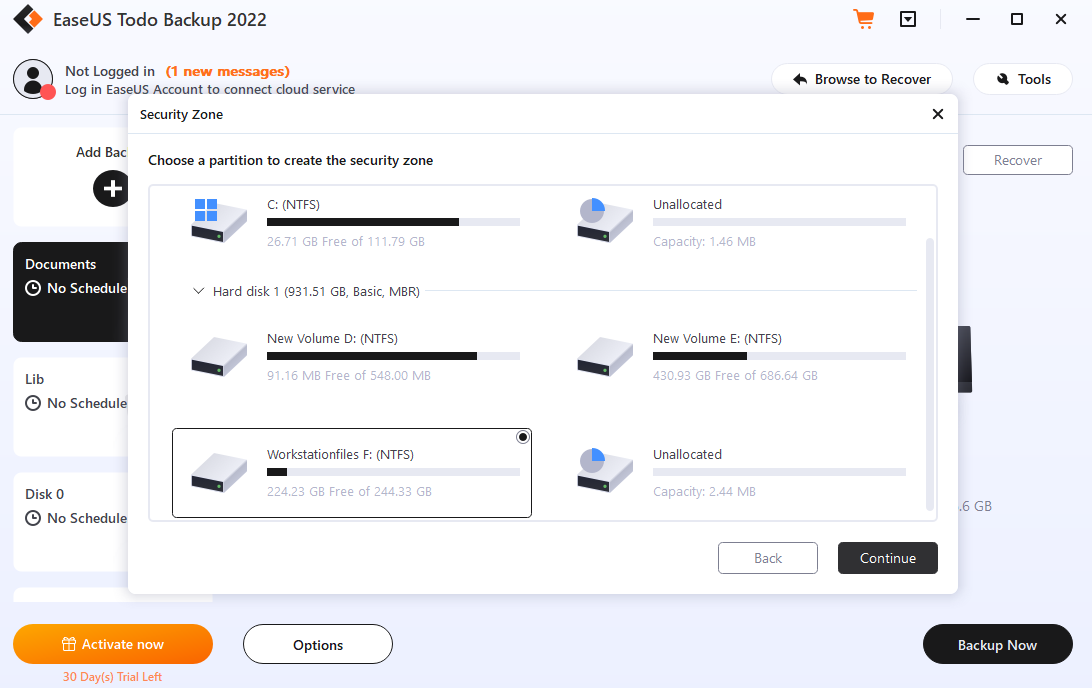Select Workstationfiles F: drive icon
The width and height of the screenshot is (1092, 688).
coord(219,473)
